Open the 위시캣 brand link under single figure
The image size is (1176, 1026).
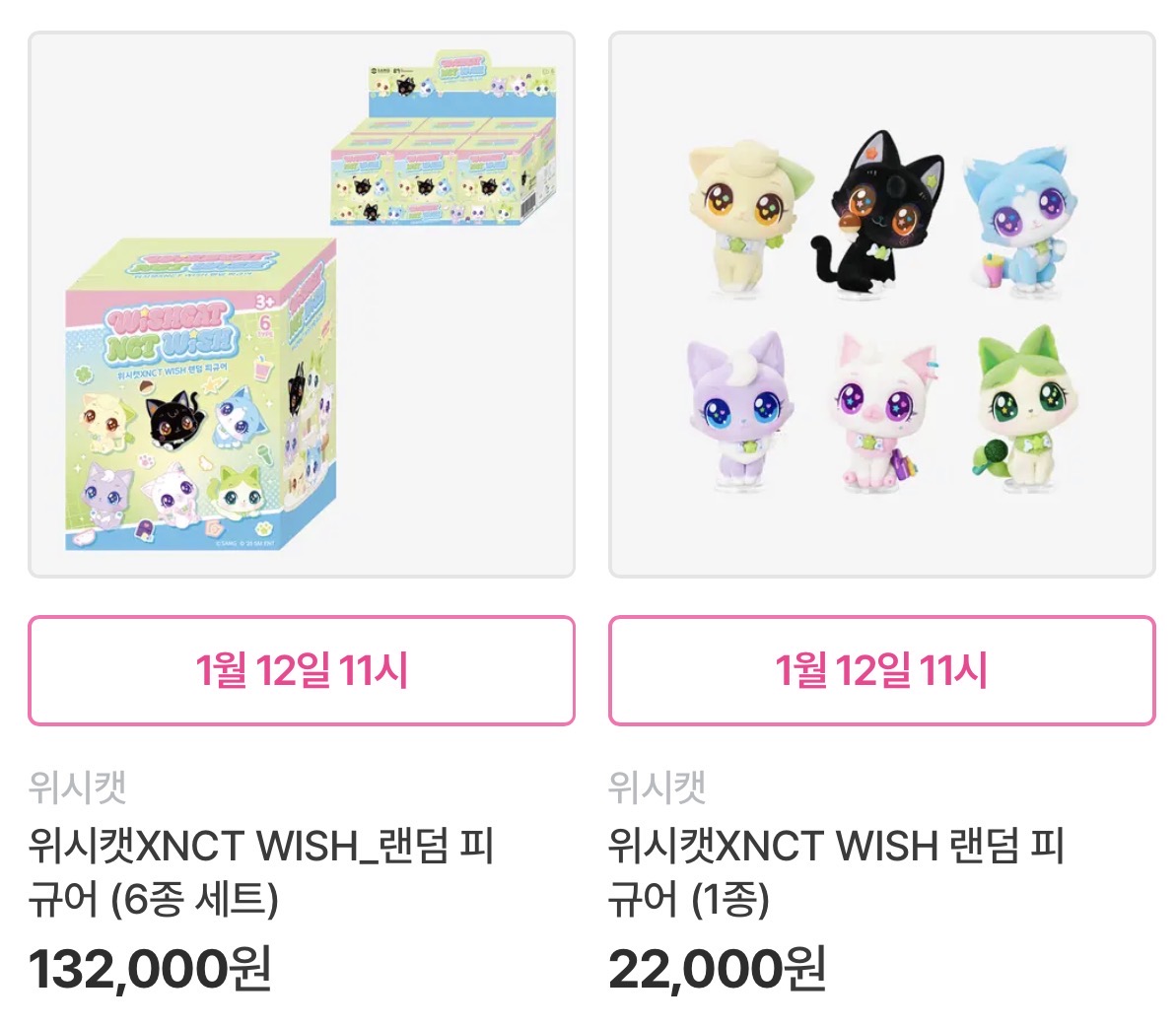[657, 787]
